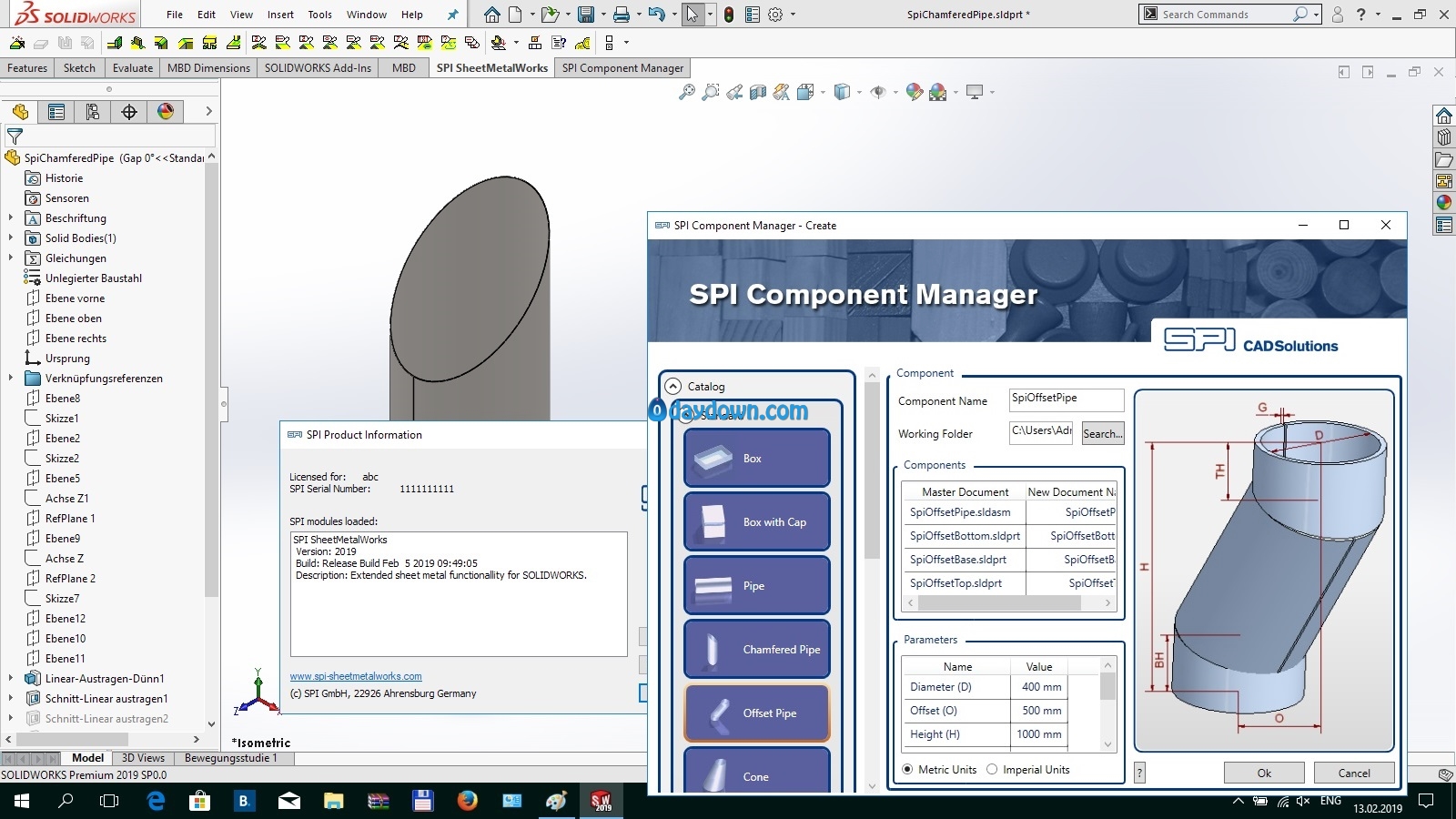
Task: Click the Apply Scene icon
Action: [x=938, y=92]
